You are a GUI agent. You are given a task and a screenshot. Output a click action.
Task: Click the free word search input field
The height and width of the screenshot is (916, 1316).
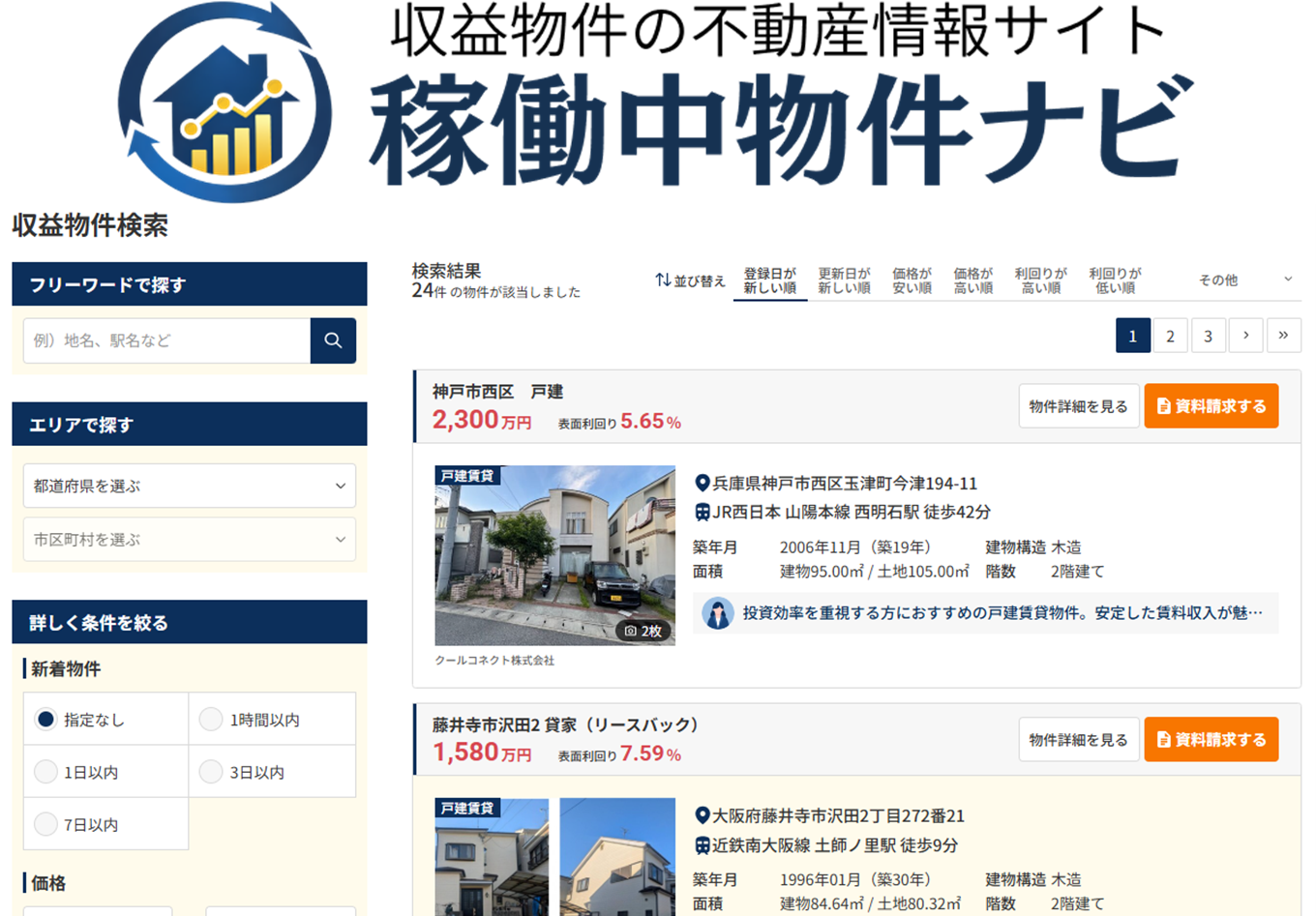click(166, 340)
